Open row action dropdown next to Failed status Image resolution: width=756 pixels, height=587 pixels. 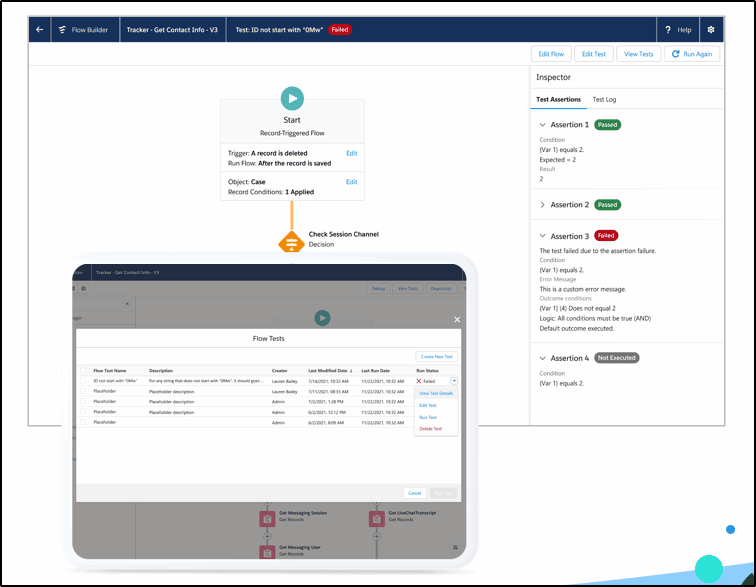click(454, 381)
